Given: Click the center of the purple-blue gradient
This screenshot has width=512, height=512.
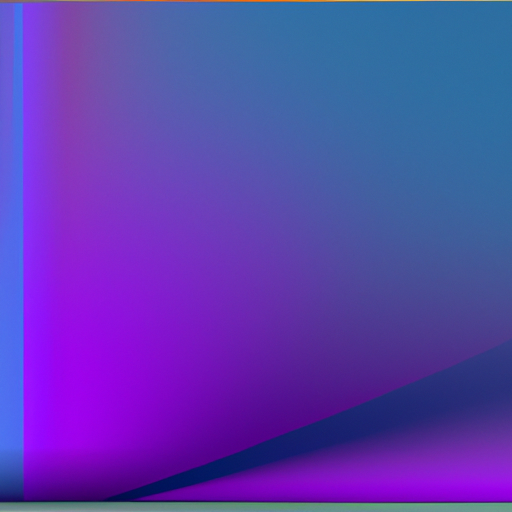Looking at the screenshot, I should point(233,200).
